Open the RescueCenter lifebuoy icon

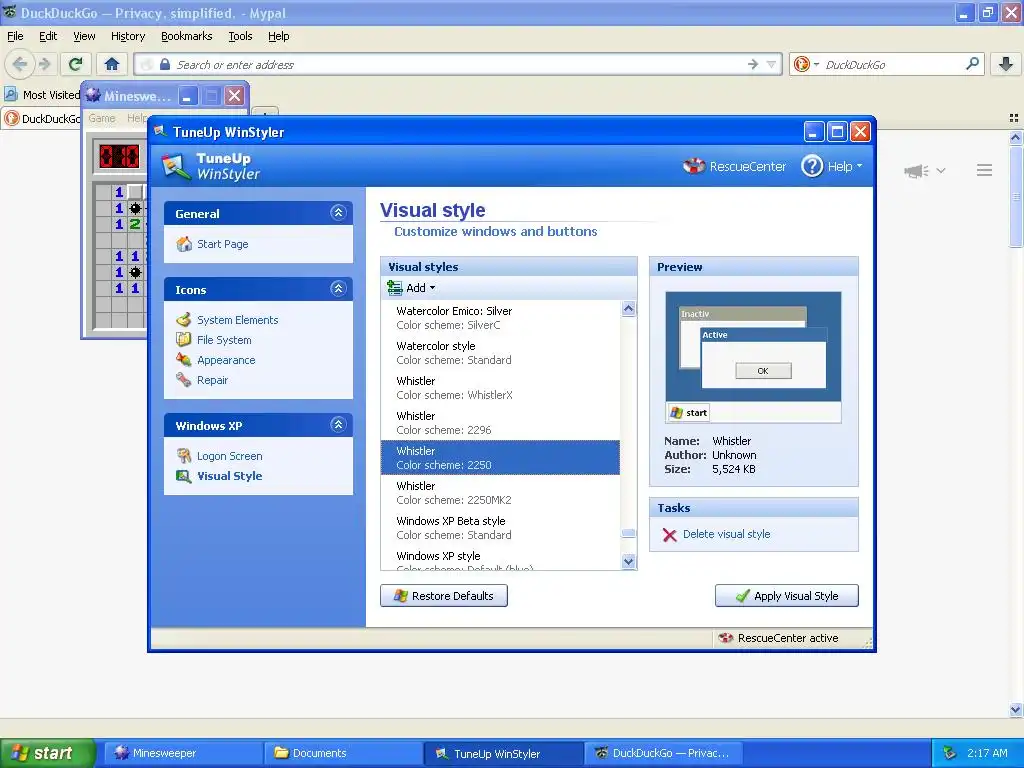(694, 166)
